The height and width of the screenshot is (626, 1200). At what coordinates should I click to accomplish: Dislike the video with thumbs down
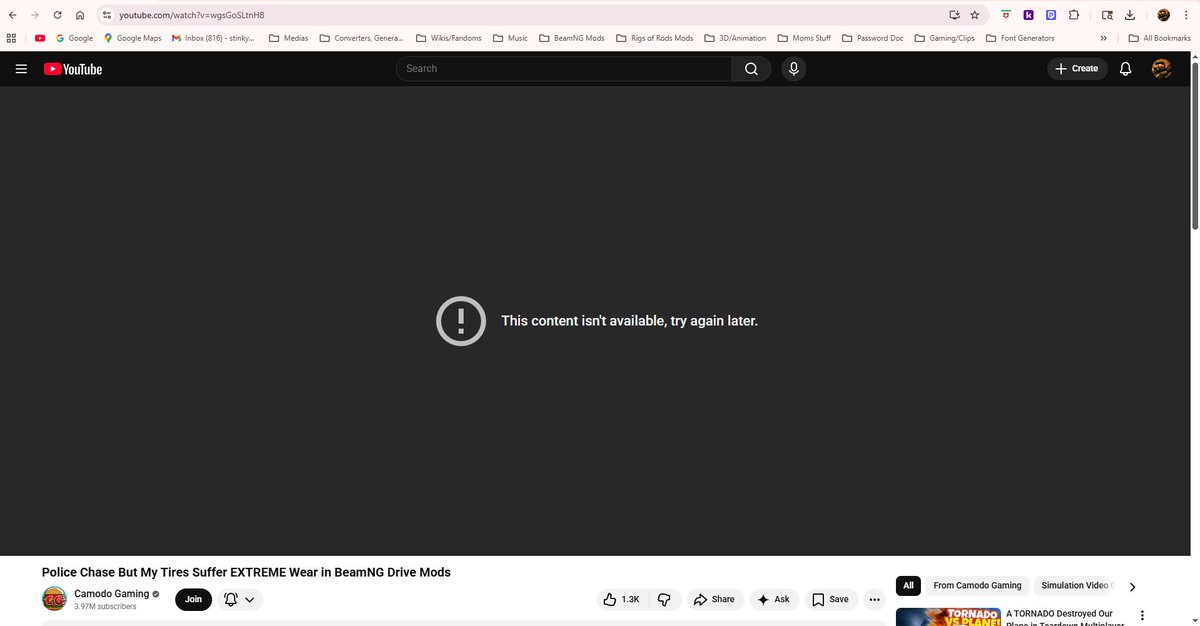(x=664, y=599)
